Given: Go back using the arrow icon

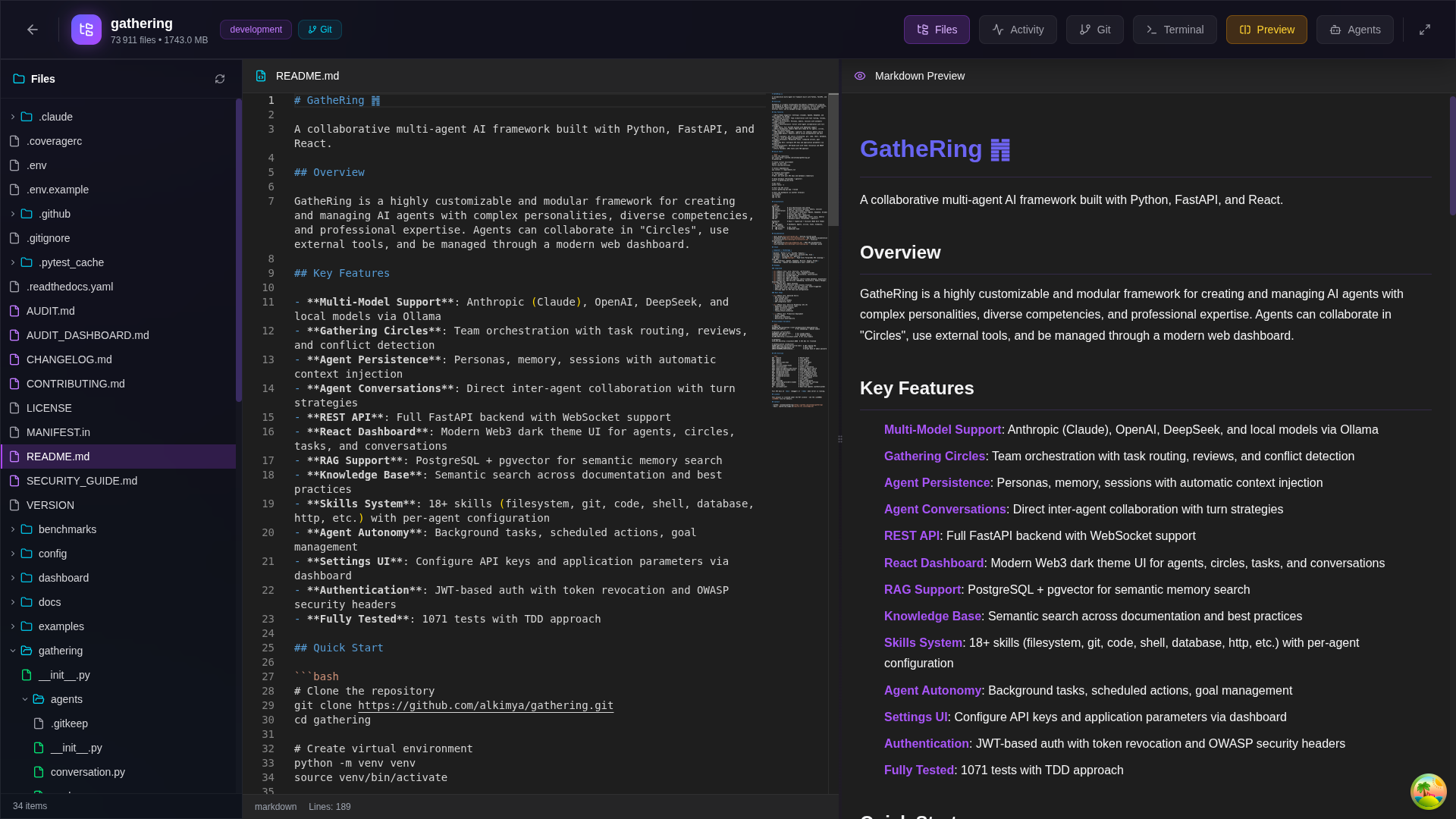Looking at the screenshot, I should pyautogui.click(x=32, y=30).
